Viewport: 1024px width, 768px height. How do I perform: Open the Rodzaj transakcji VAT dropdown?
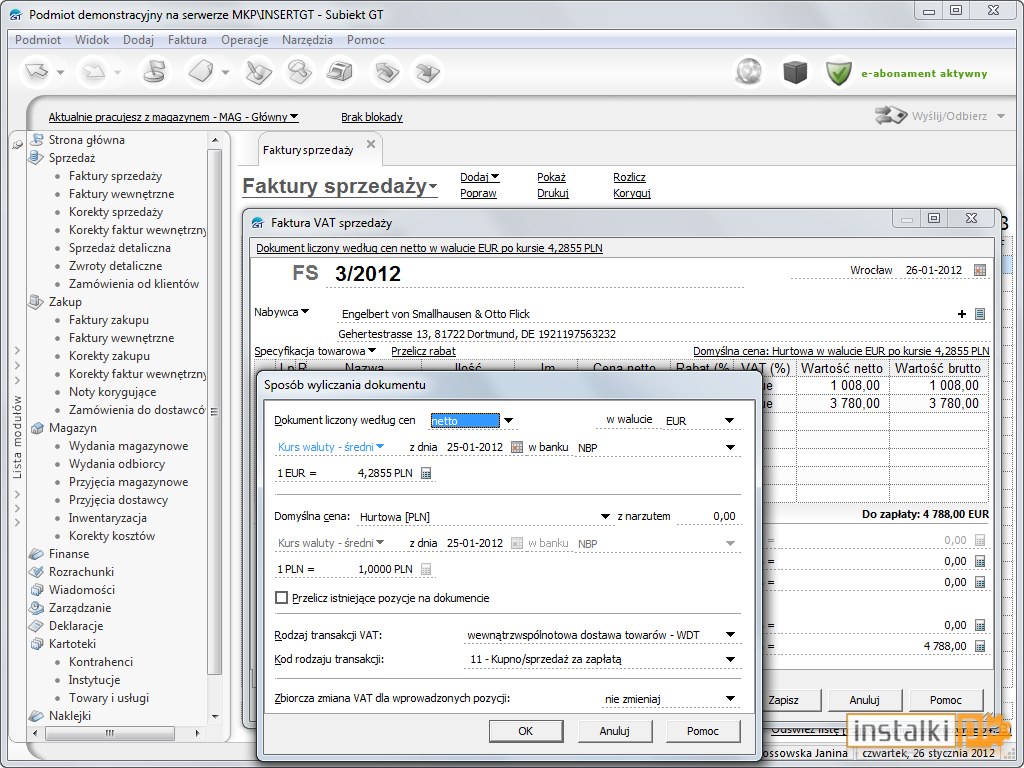click(730, 635)
